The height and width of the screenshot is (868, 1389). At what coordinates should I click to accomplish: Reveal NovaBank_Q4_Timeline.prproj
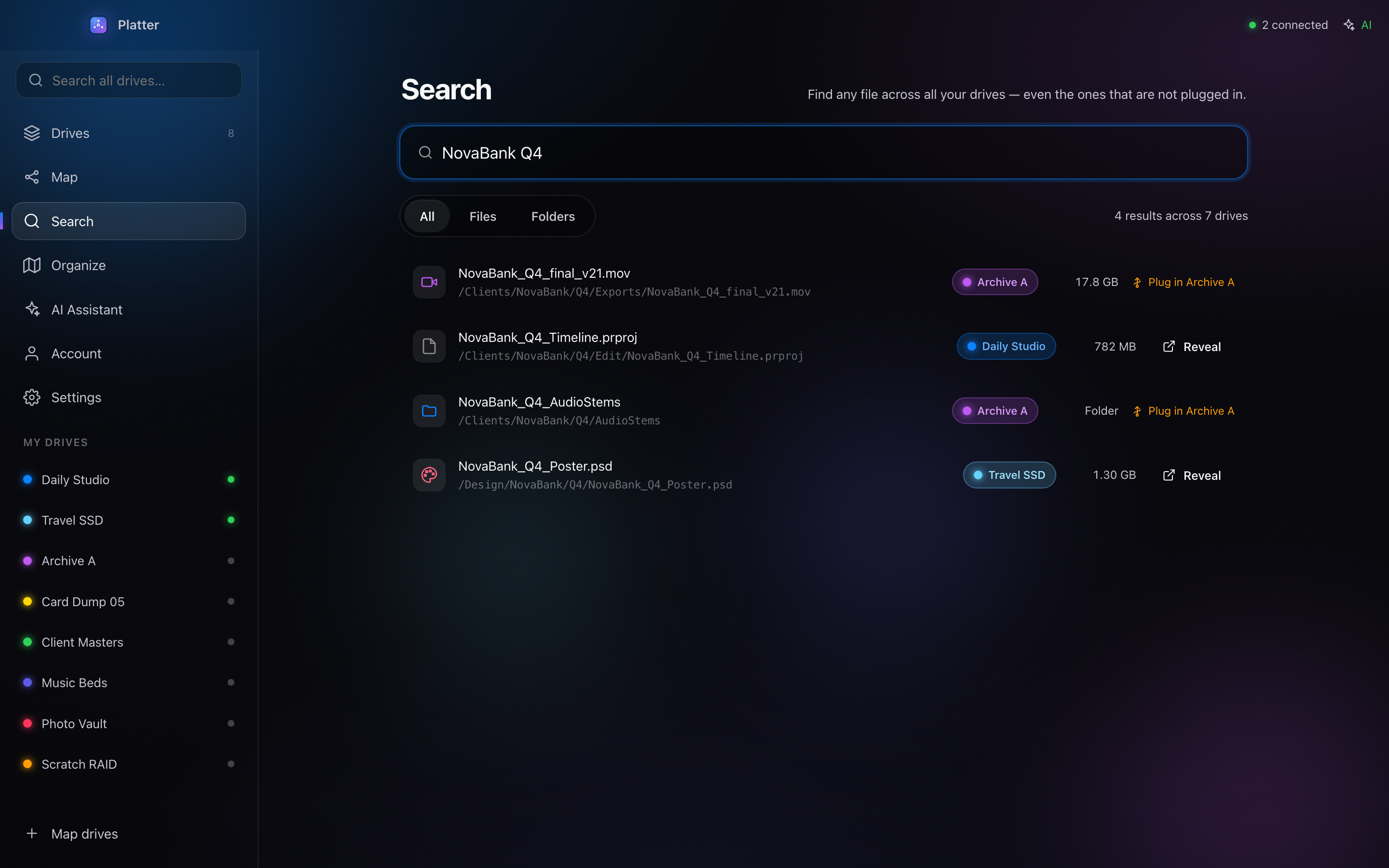point(1192,347)
